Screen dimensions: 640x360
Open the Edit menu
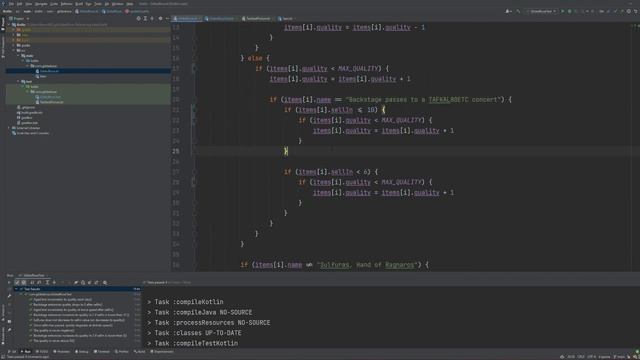click(19, 4)
